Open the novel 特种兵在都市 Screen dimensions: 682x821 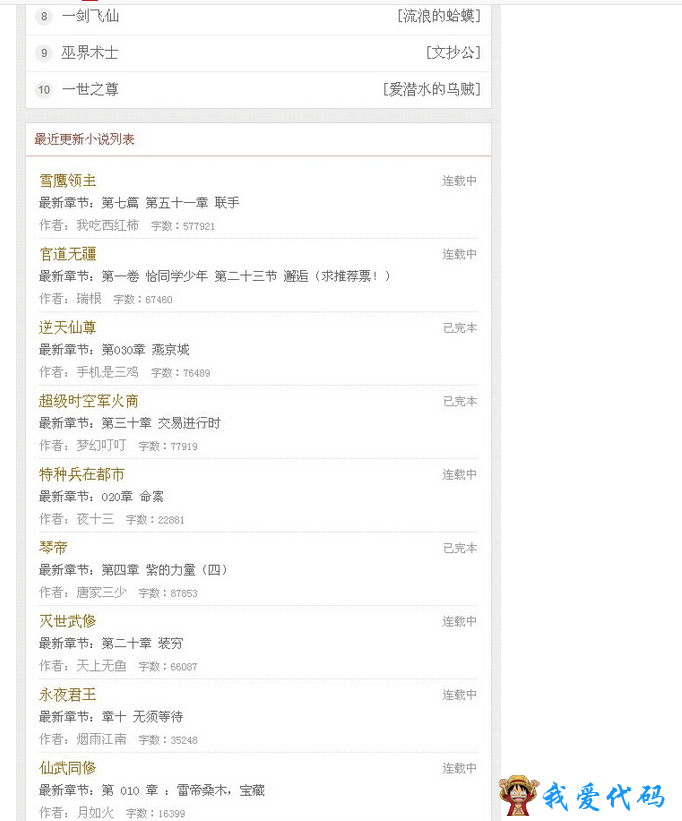coord(82,474)
